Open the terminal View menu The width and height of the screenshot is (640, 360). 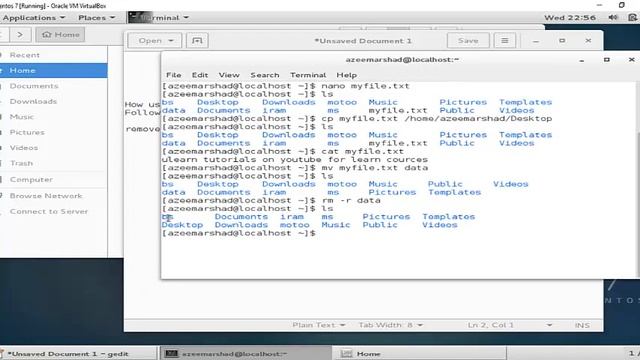[229, 75]
